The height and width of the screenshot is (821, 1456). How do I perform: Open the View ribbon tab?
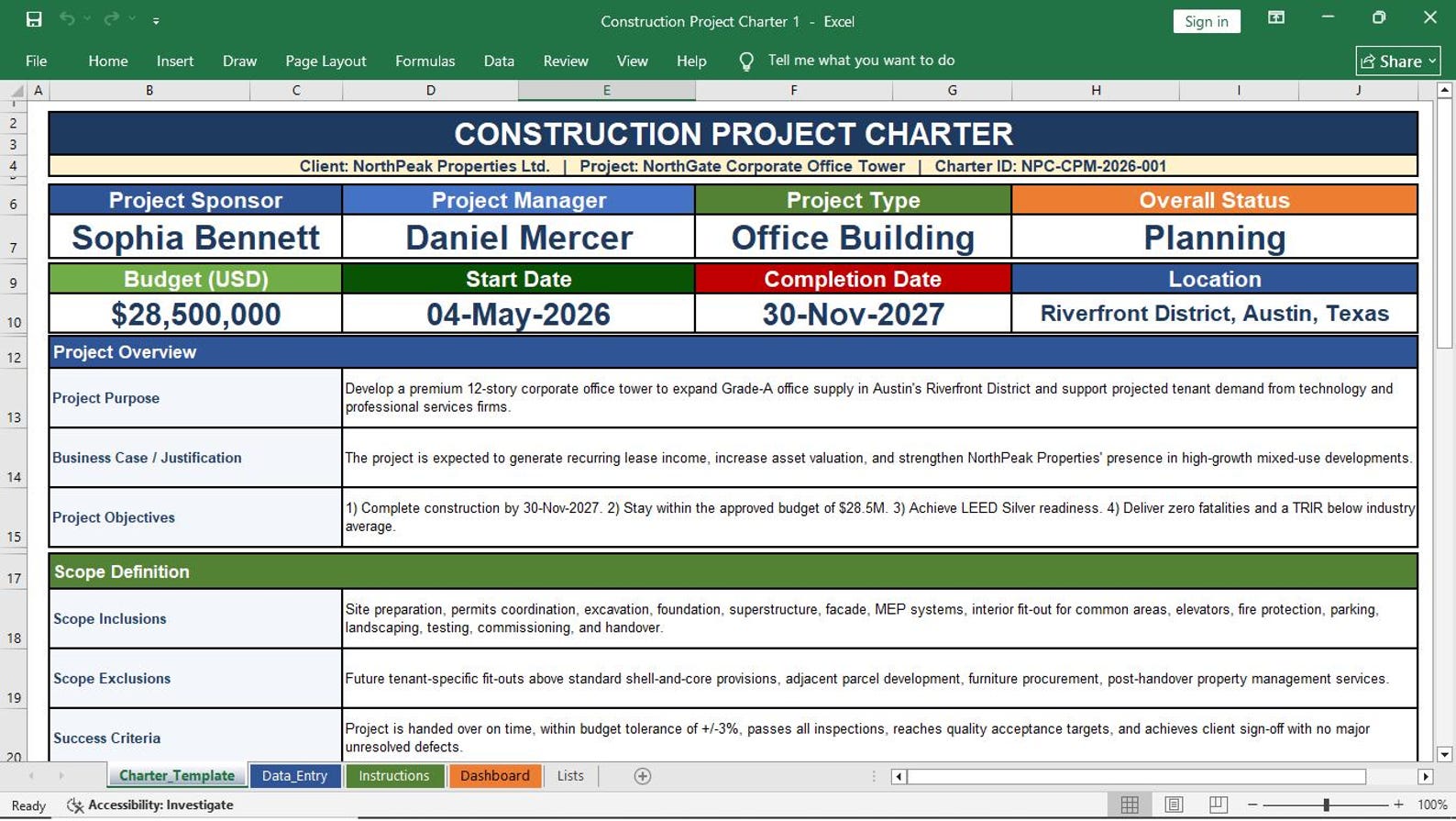tap(632, 61)
